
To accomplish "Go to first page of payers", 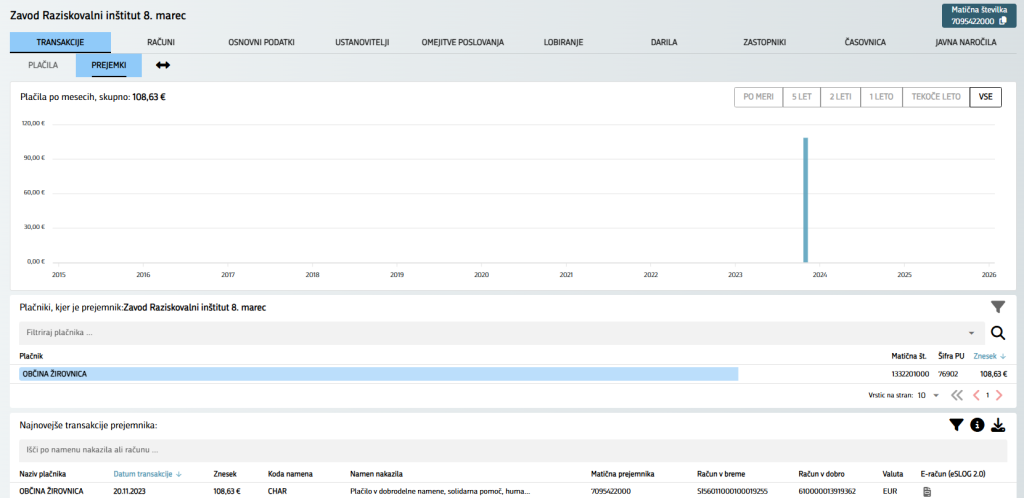I will pos(957,395).
